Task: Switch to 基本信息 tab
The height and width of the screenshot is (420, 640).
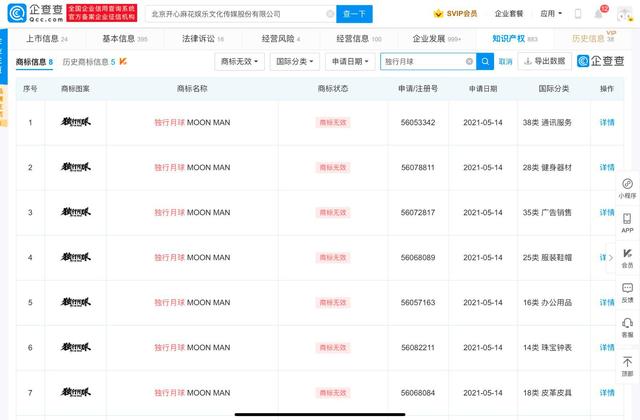Action: 124,39
